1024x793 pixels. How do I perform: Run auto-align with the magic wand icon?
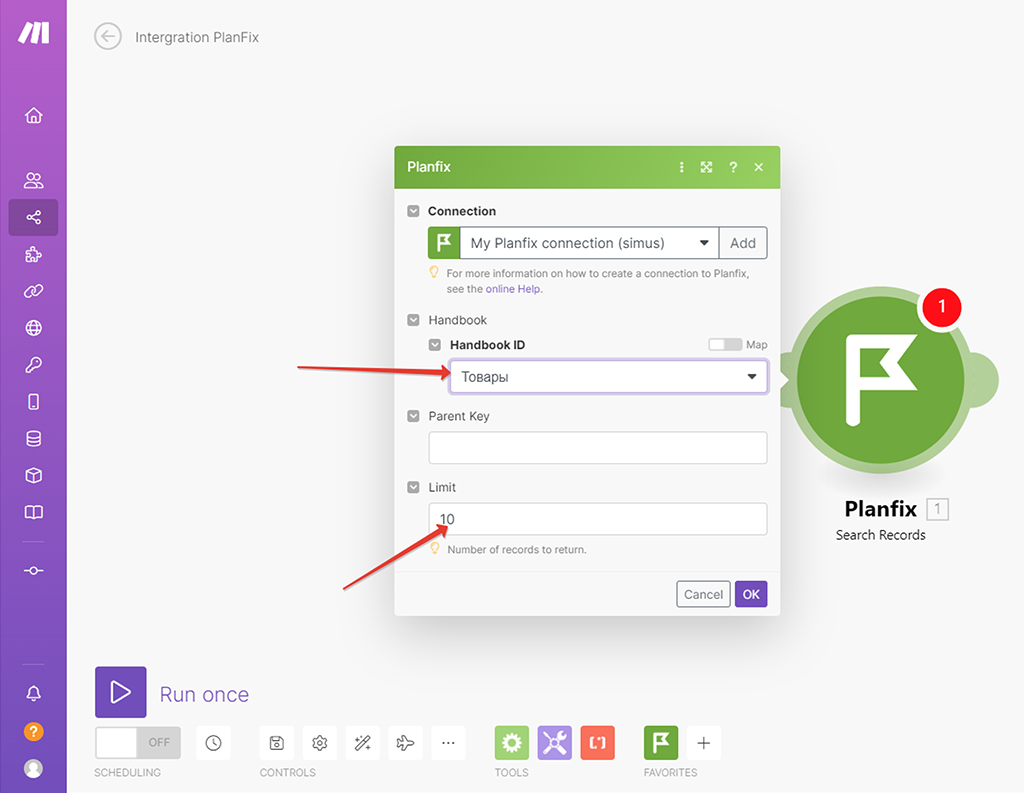(x=362, y=743)
